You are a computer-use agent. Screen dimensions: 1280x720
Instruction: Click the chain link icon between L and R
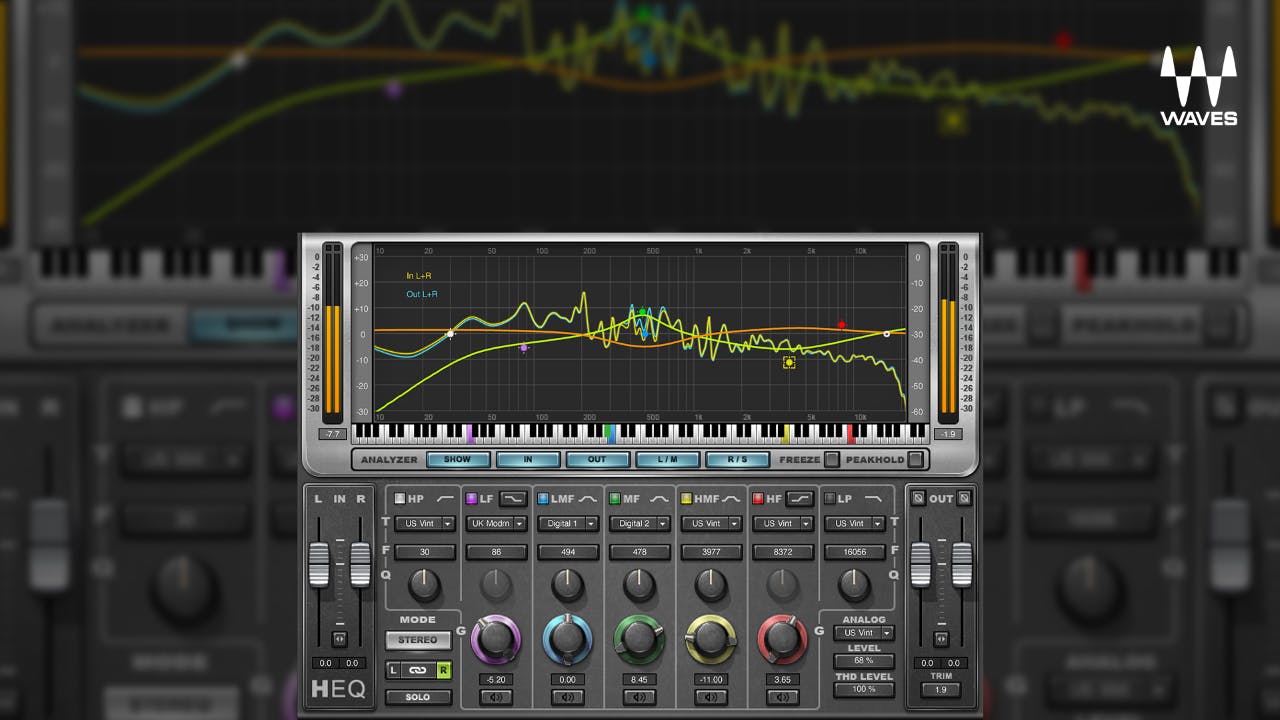418,670
